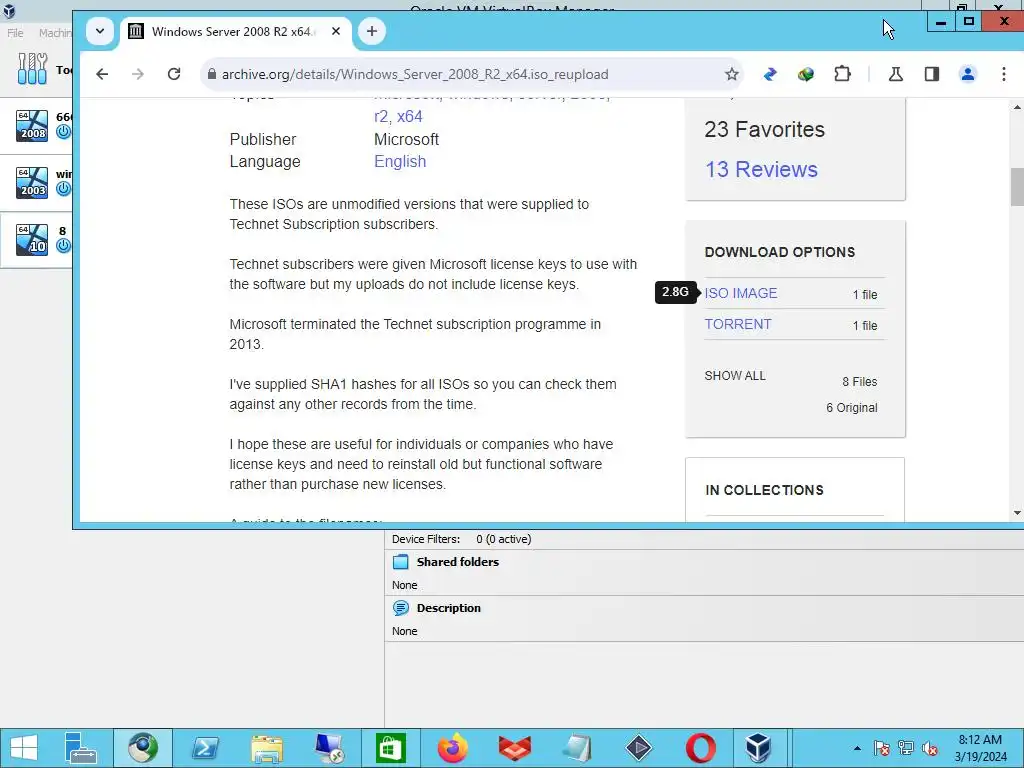
Task: Open VirtualBox Tools icon
Action: tap(32, 69)
